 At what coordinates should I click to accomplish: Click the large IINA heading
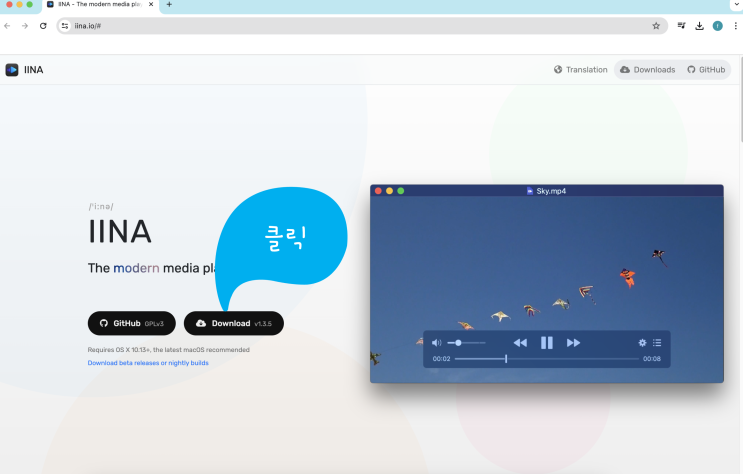coord(120,232)
